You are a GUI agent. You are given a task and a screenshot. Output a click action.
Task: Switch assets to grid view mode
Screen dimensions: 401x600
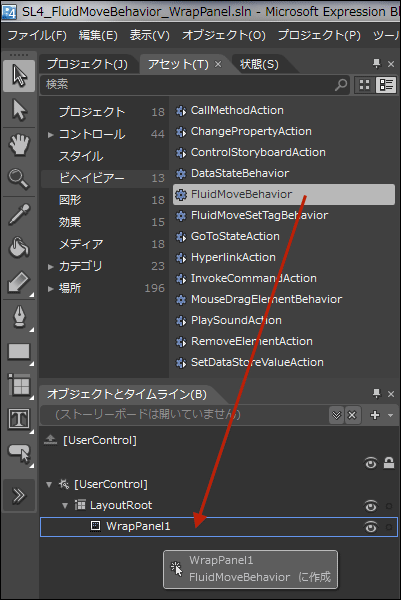pyautogui.click(x=365, y=85)
